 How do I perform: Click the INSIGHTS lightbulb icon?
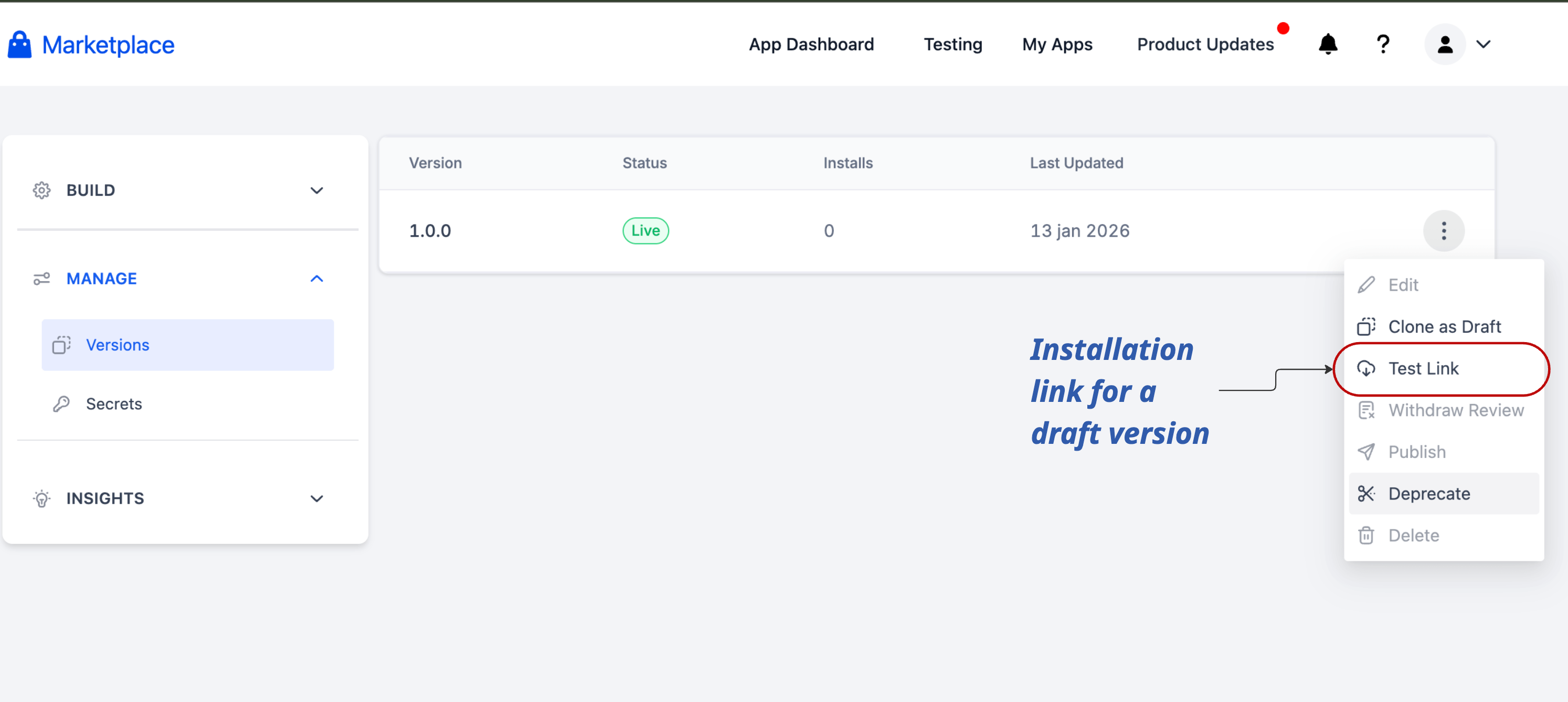(x=41, y=498)
